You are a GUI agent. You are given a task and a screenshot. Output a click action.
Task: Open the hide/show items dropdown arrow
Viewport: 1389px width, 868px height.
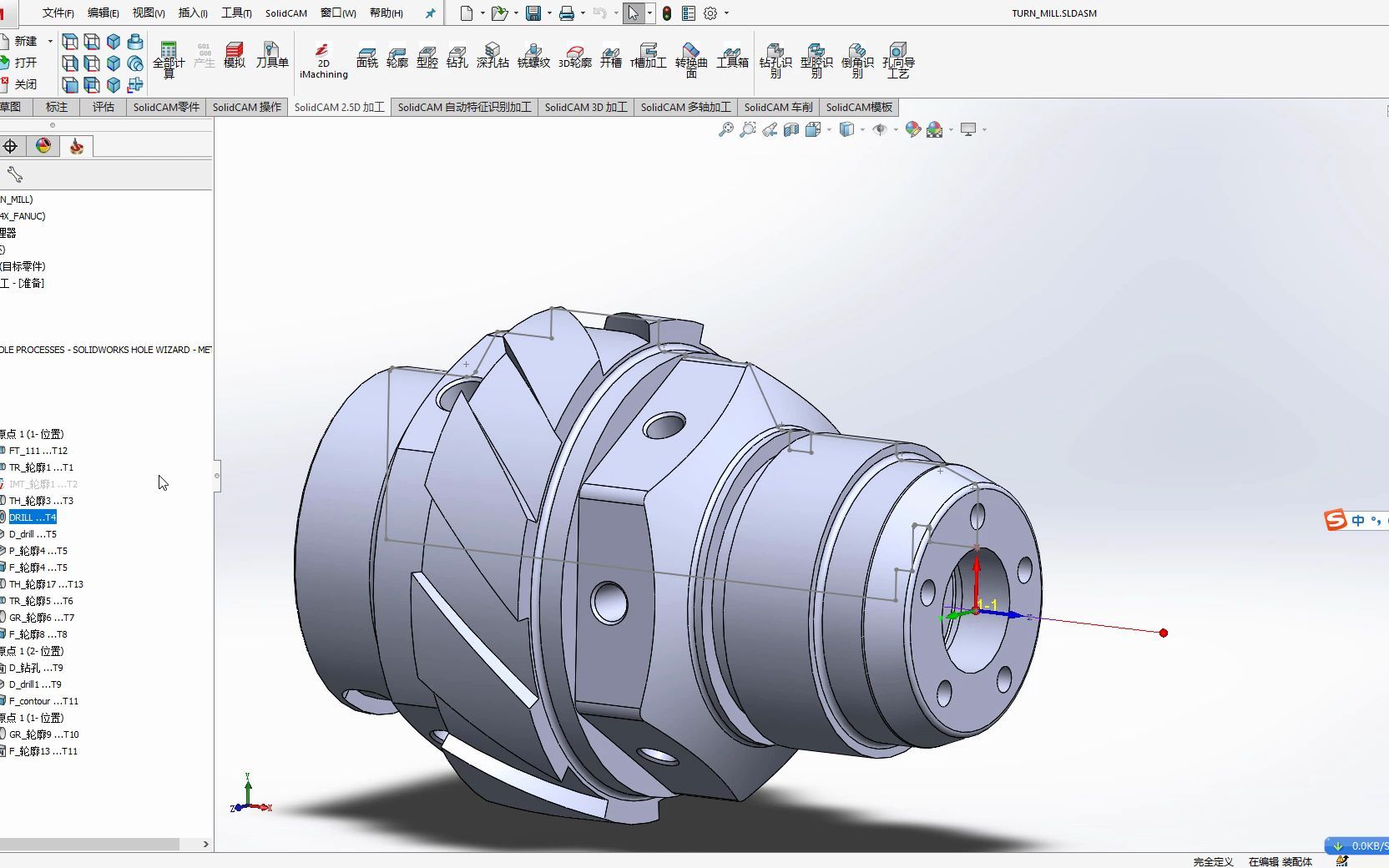click(x=896, y=129)
